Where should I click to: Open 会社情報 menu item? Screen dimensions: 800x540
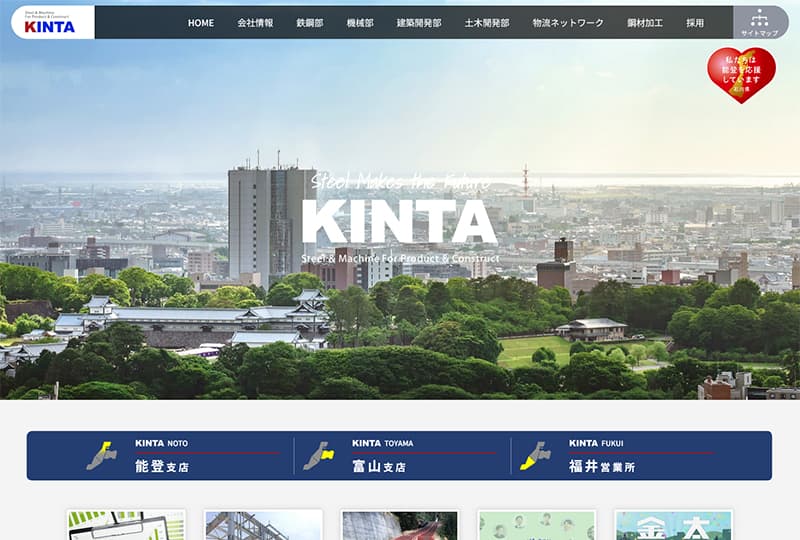point(255,23)
